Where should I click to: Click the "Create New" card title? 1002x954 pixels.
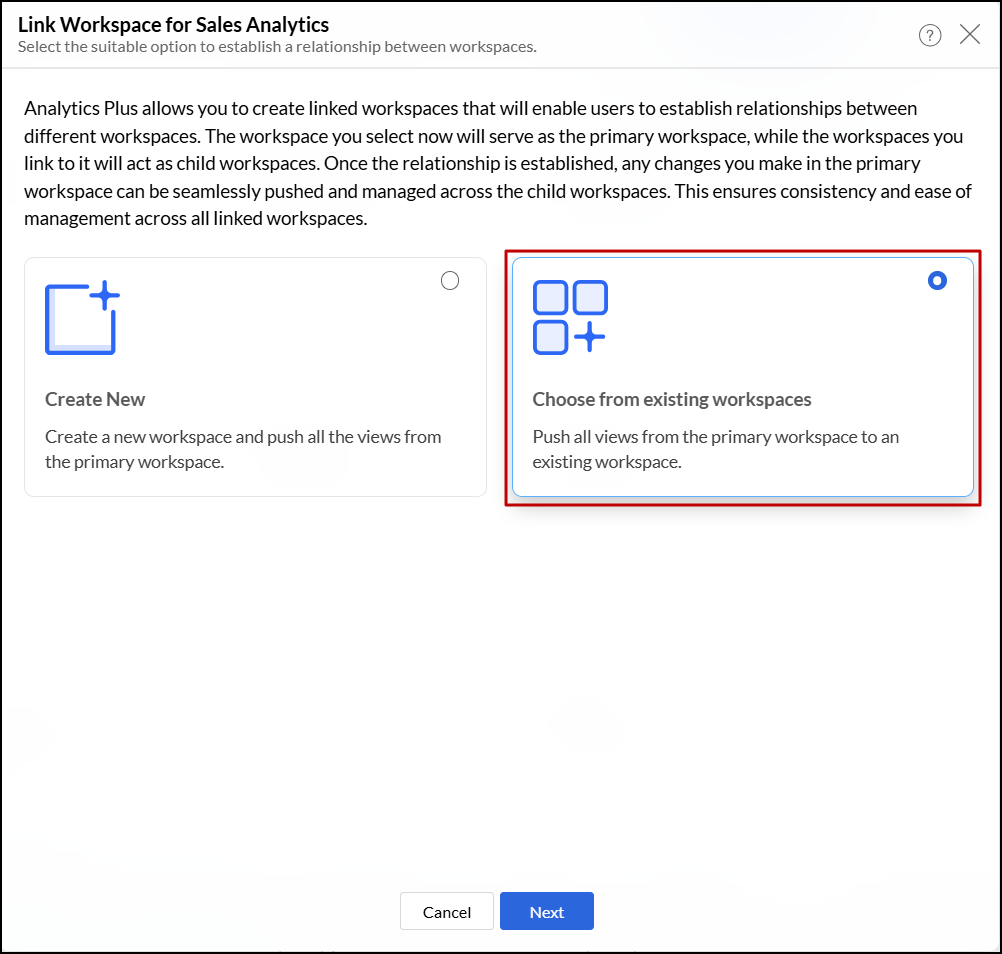coord(95,399)
